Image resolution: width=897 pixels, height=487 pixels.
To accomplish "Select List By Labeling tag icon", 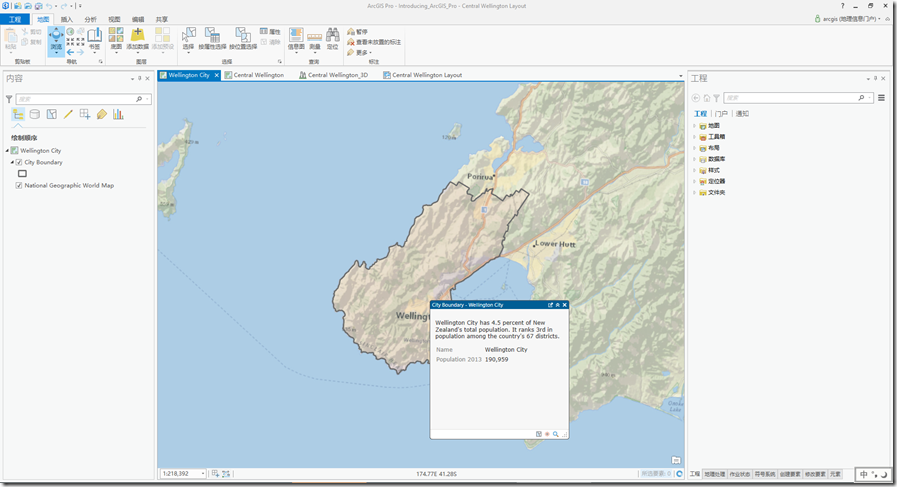I will [102, 114].
